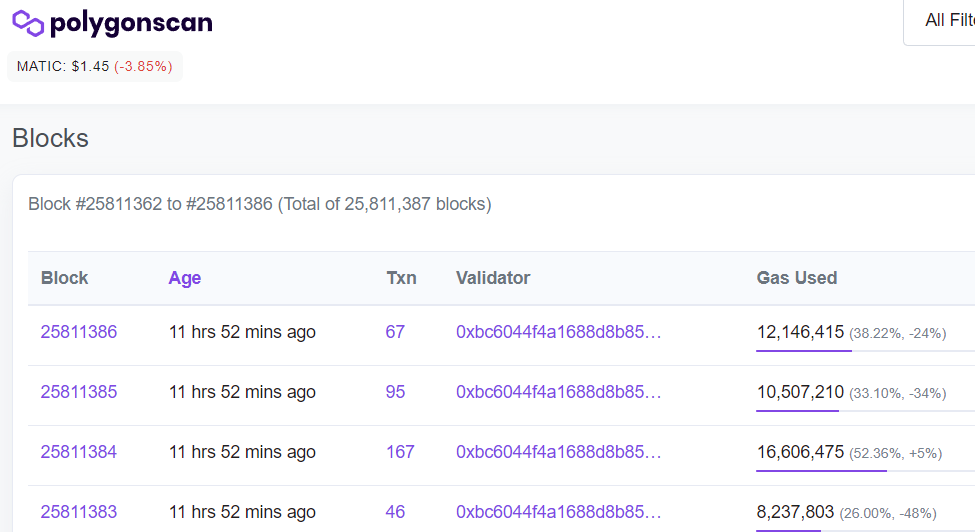Show the 95 transactions in block 25811385

coord(395,392)
